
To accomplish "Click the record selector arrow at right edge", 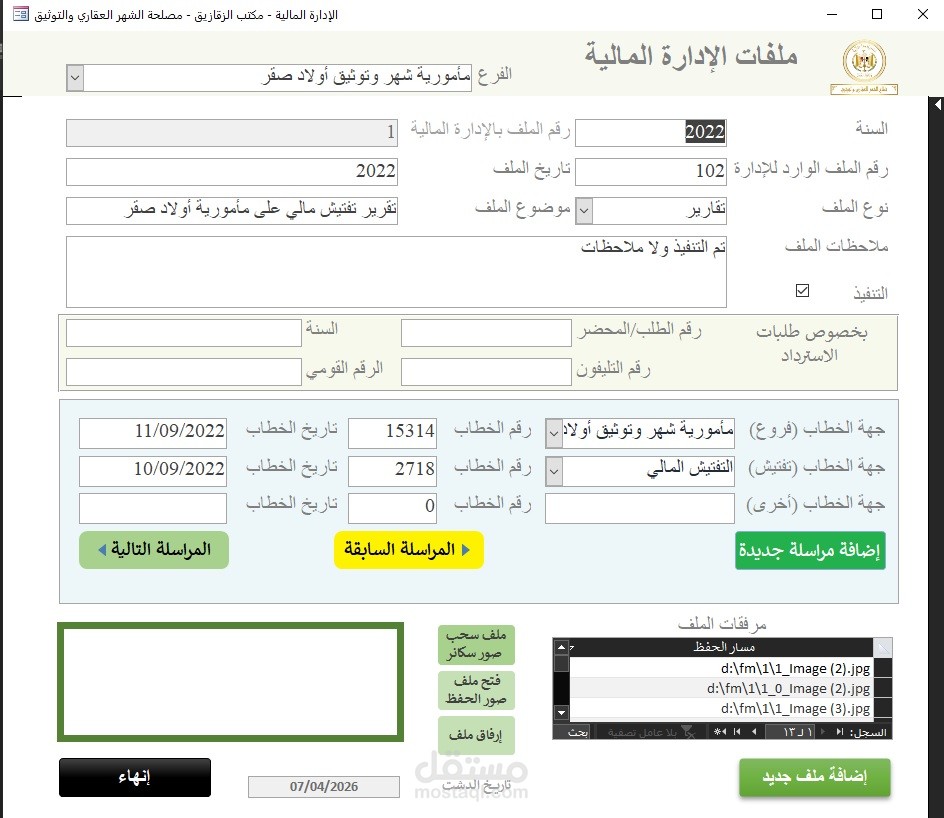I will click(937, 104).
